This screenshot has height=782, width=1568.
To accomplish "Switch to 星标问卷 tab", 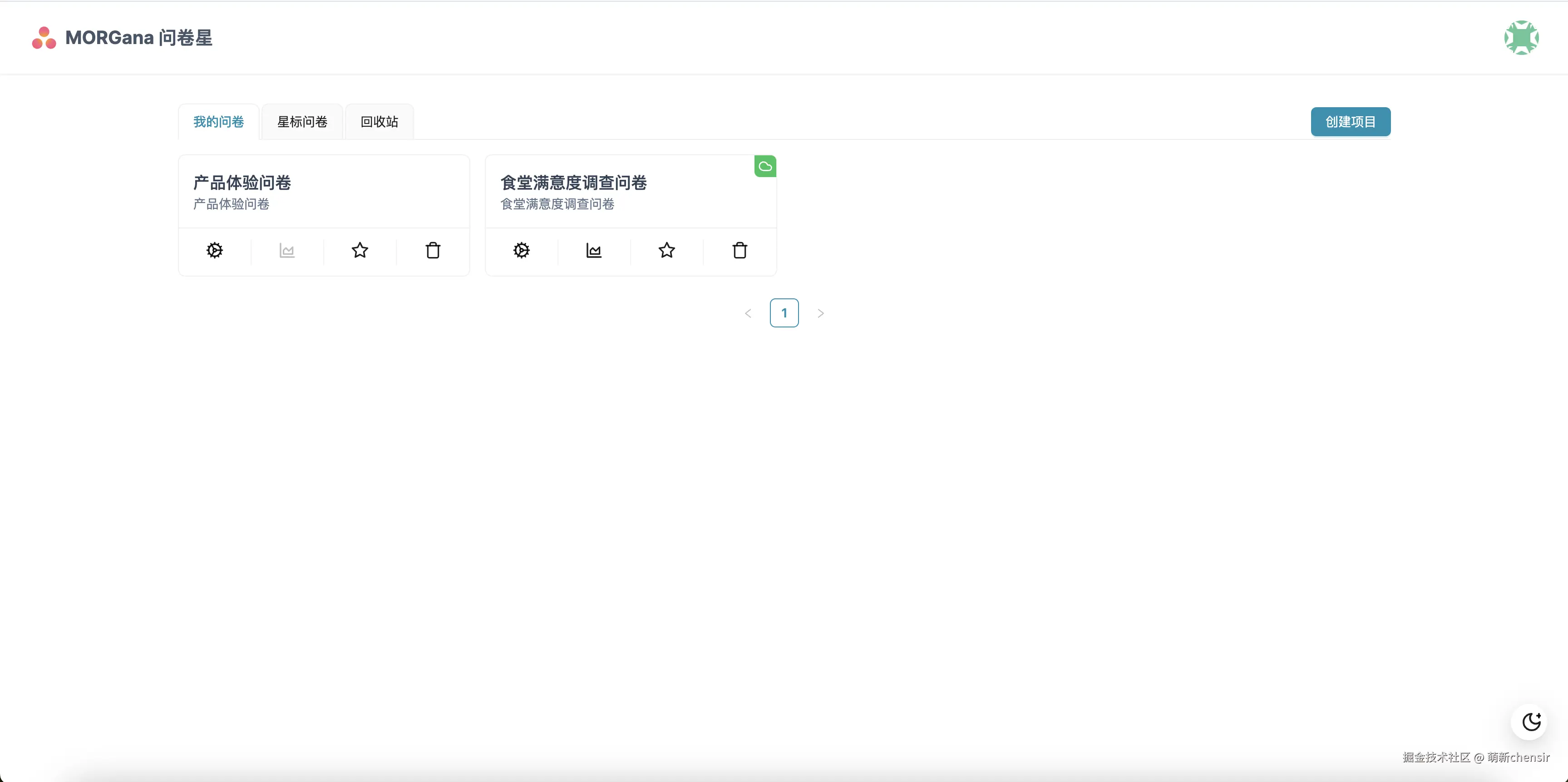I will point(302,122).
